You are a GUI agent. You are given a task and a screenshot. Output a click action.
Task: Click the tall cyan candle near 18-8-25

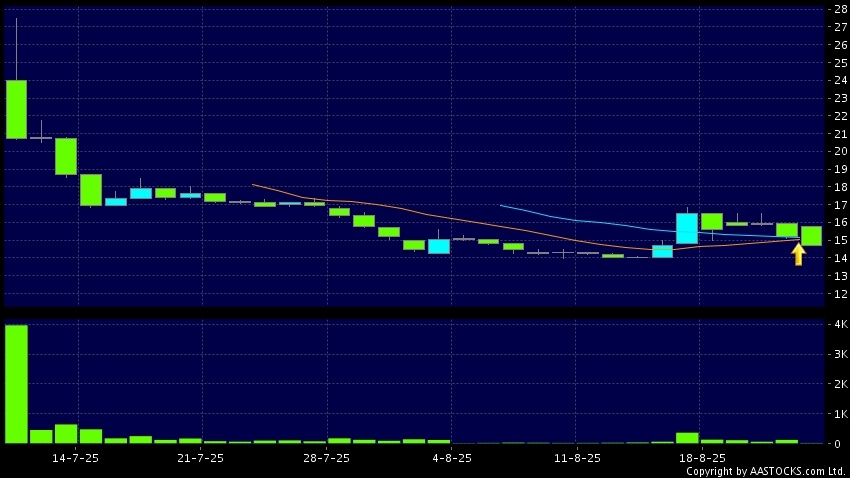[687, 228]
